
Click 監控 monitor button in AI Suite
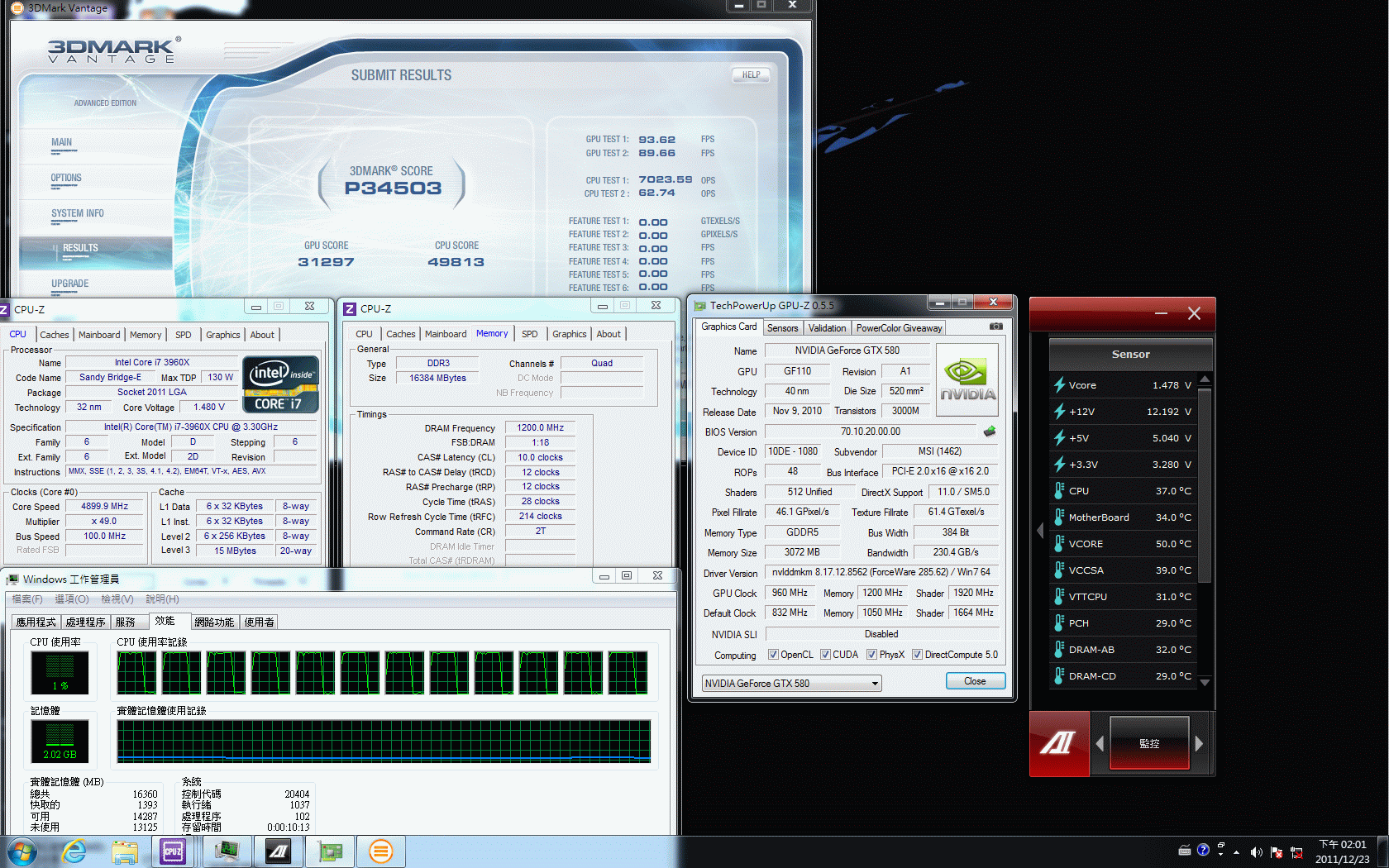(x=1149, y=743)
